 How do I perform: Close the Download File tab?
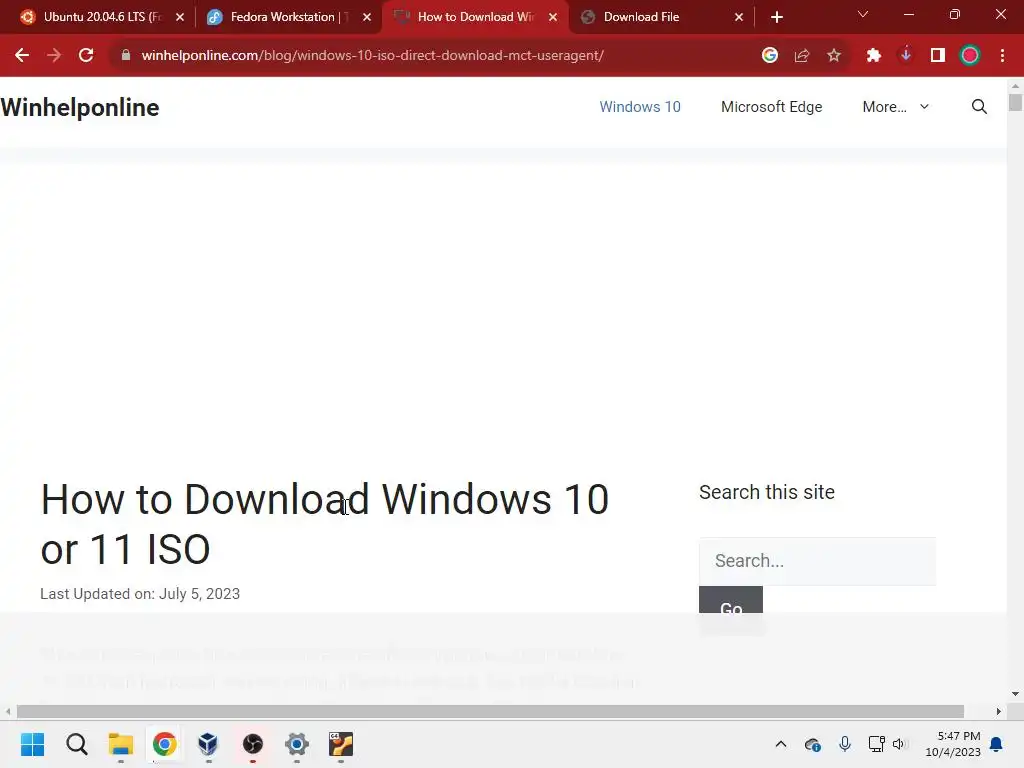739,17
